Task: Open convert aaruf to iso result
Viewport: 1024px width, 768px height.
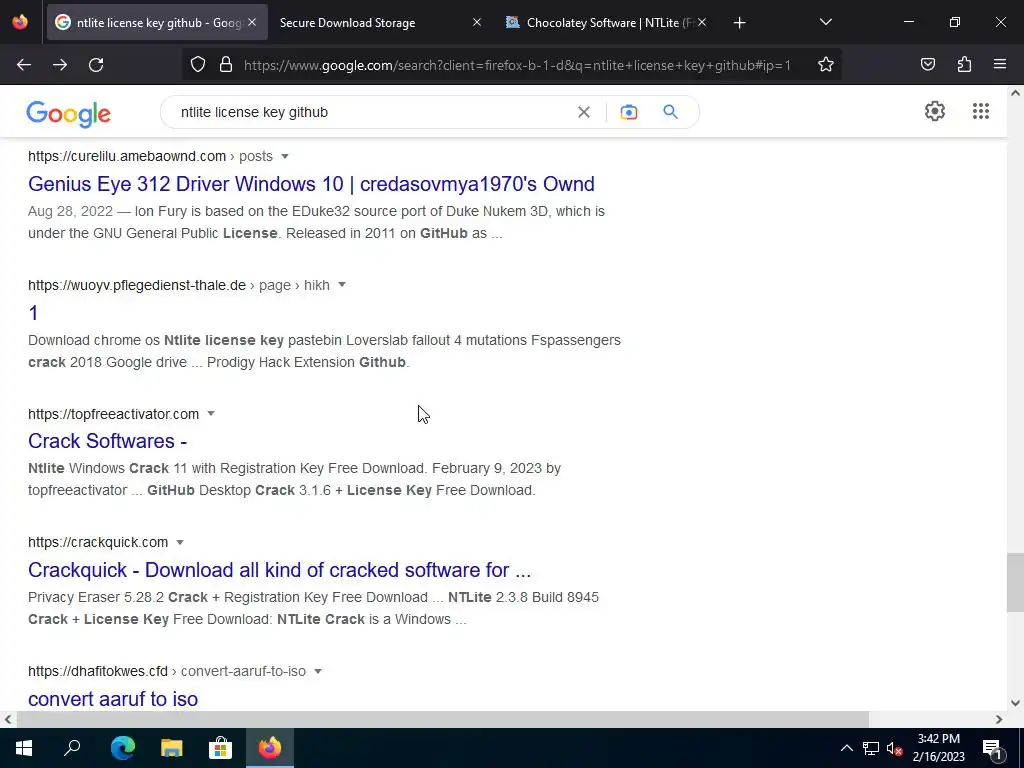Action: [113, 699]
